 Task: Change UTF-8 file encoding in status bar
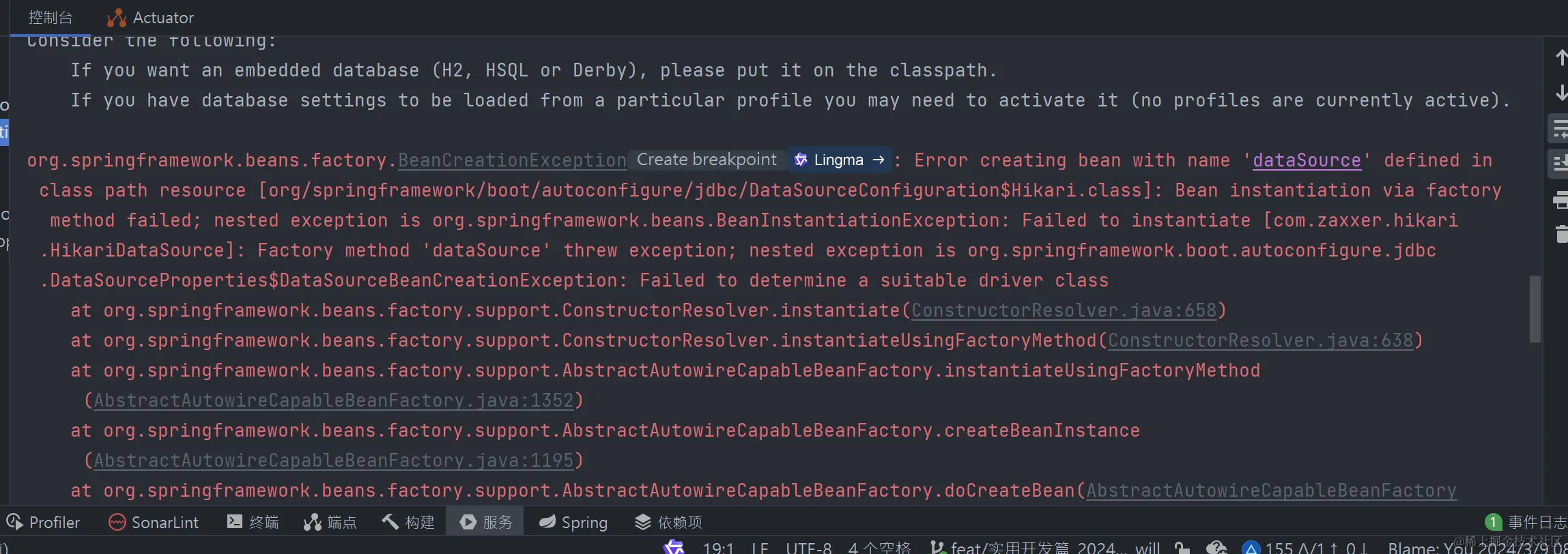809,548
